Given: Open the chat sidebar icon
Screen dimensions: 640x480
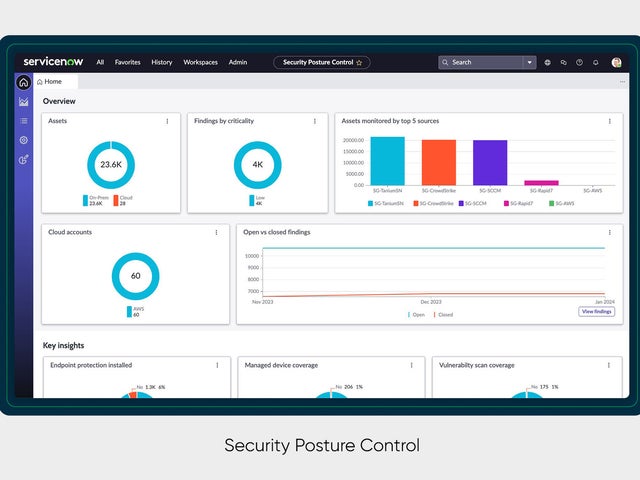Looking at the screenshot, I should pyautogui.click(x=563, y=62).
